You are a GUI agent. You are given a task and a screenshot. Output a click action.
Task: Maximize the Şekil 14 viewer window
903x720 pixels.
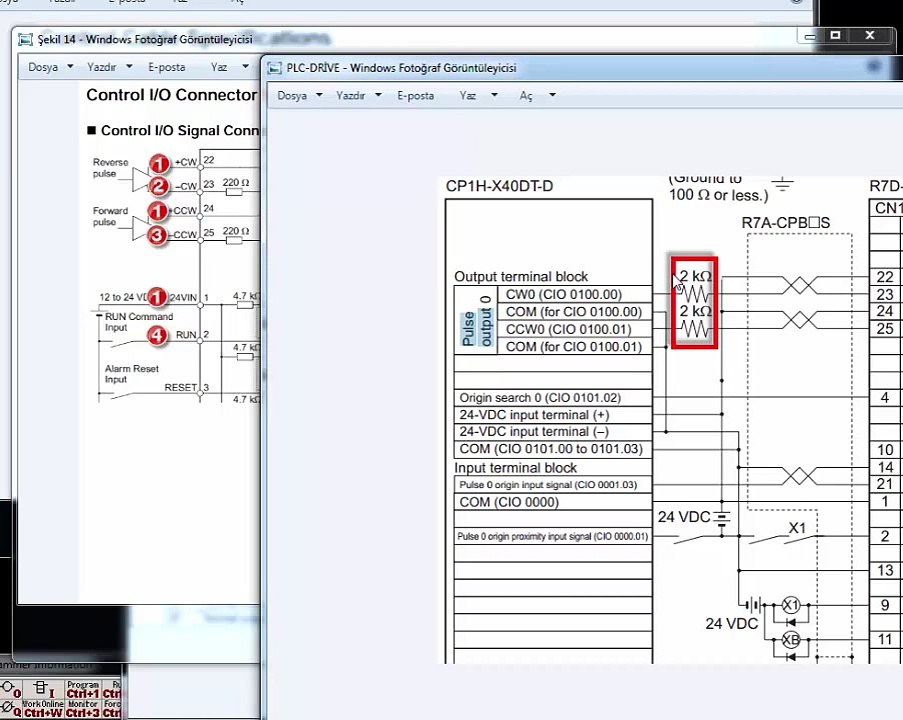(836, 36)
